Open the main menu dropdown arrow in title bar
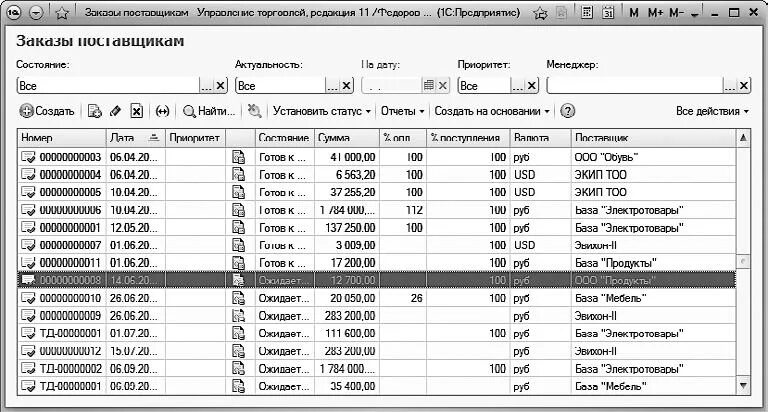 [x=36, y=13]
